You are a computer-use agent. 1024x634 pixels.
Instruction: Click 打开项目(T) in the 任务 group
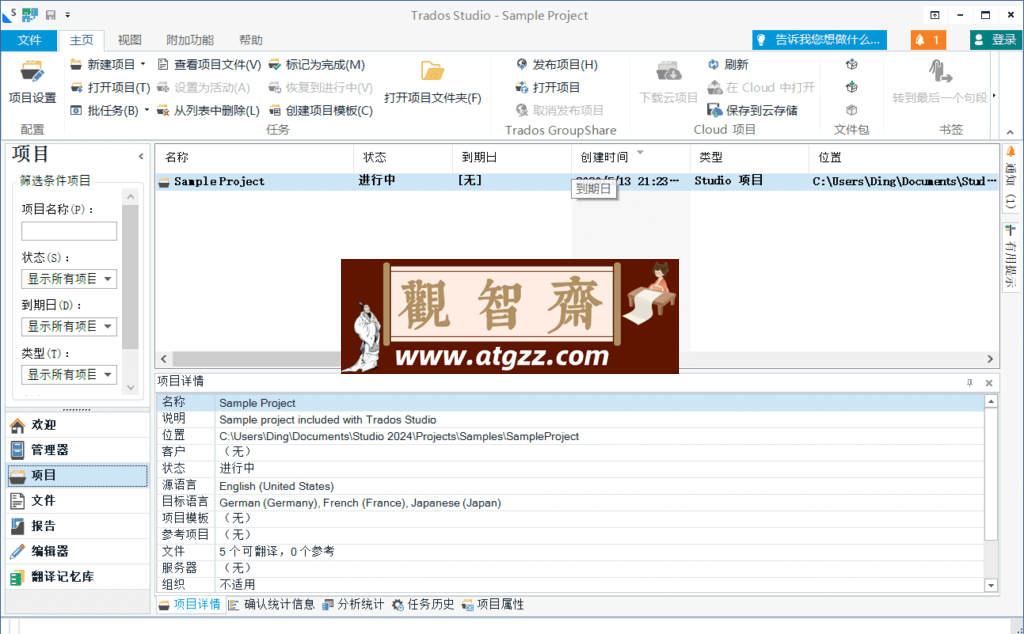point(110,87)
